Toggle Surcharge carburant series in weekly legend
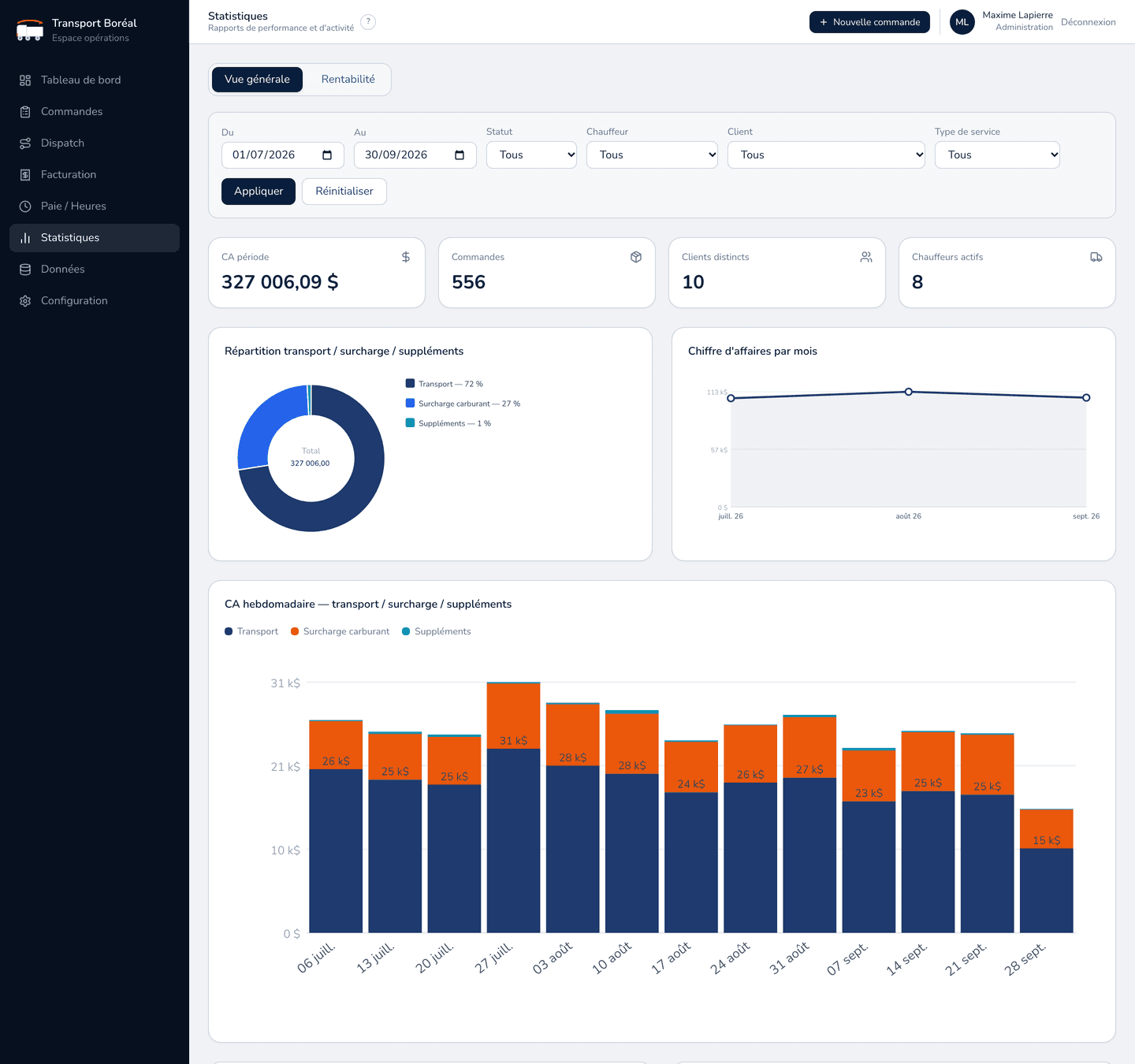This screenshot has height=1064, width=1135. coord(340,631)
